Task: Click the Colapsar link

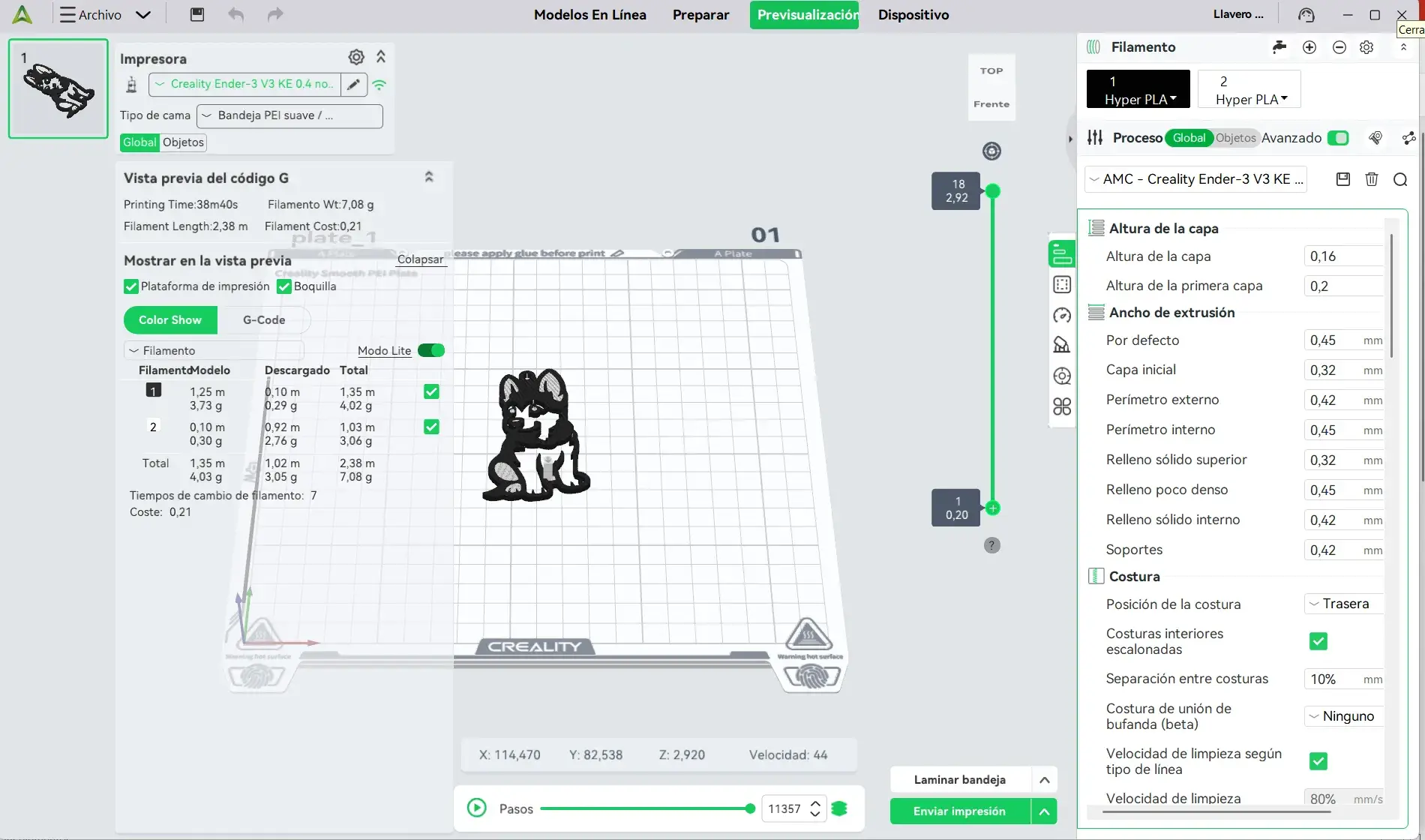Action: point(420,259)
